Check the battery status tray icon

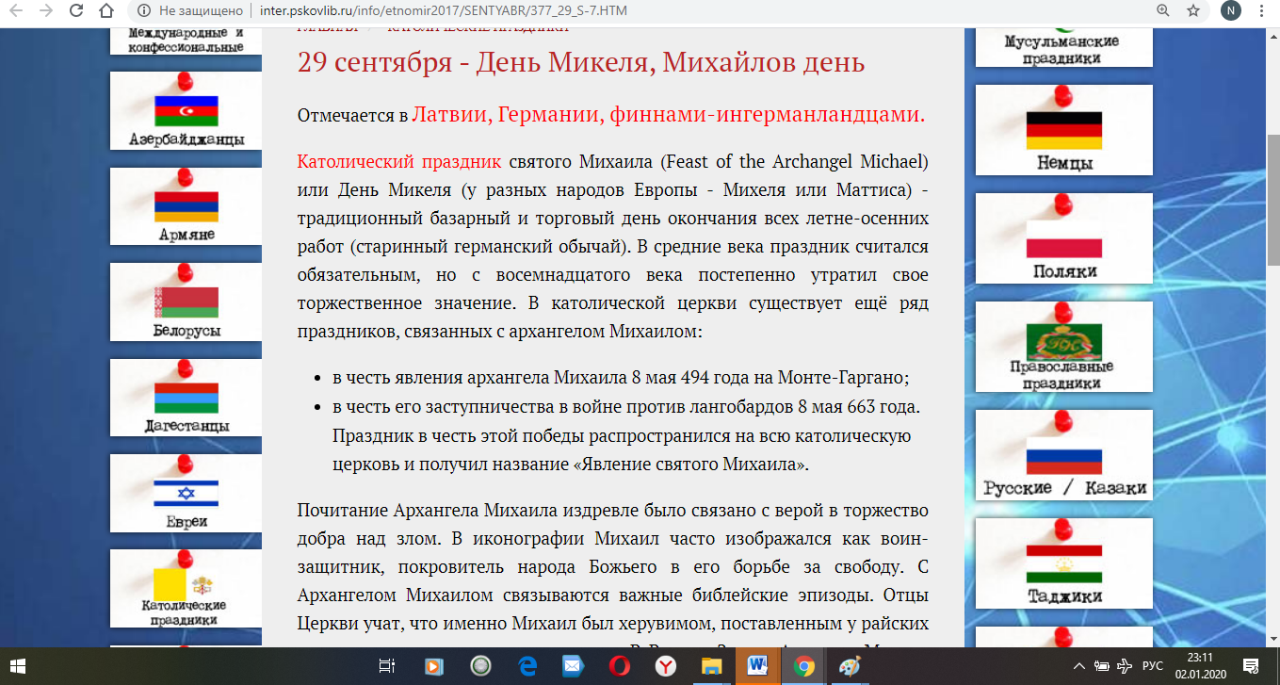(1102, 666)
